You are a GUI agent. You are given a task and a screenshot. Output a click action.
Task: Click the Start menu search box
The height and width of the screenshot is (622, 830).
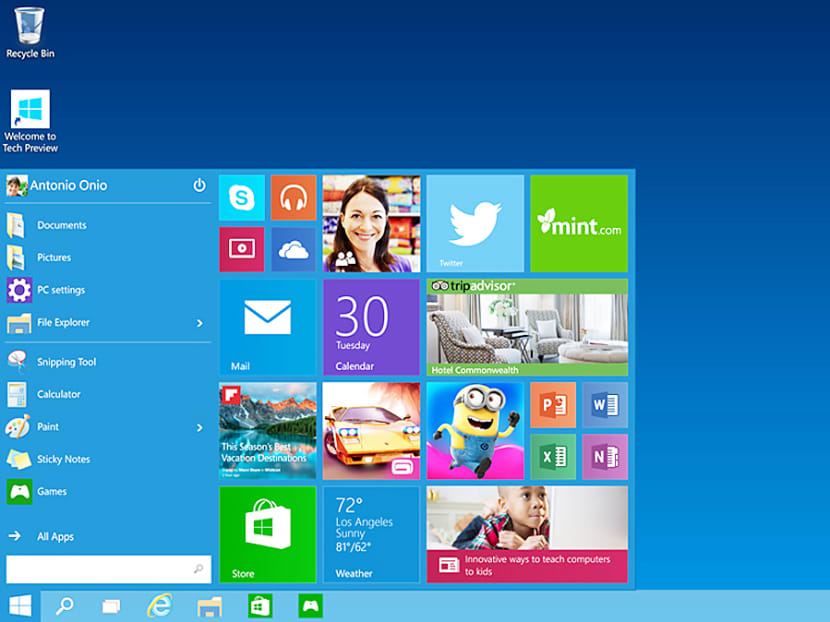click(x=109, y=569)
